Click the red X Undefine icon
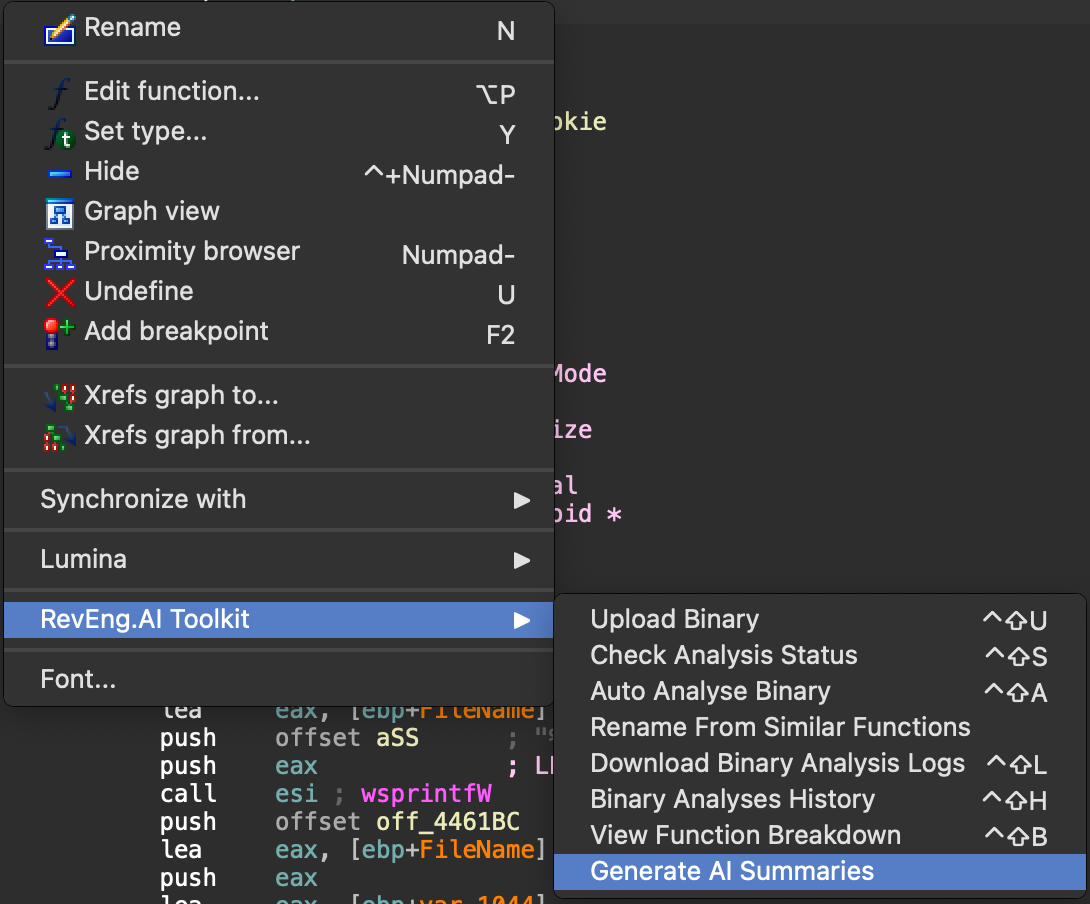The image size is (1090, 904). pyautogui.click(x=60, y=293)
